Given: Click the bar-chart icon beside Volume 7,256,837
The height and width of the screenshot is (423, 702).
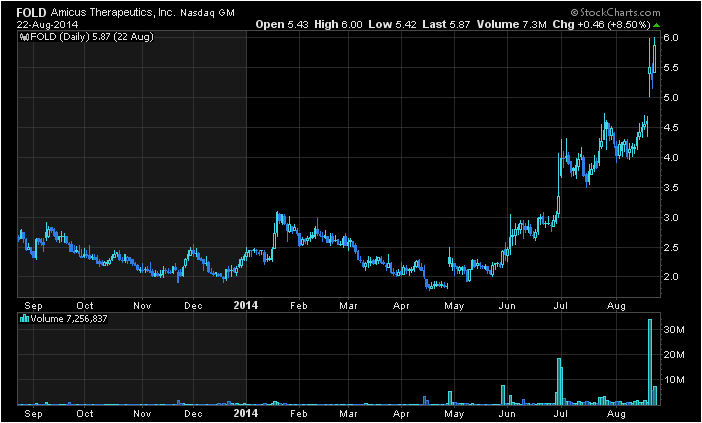Looking at the screenshot, I should [25, 319].
